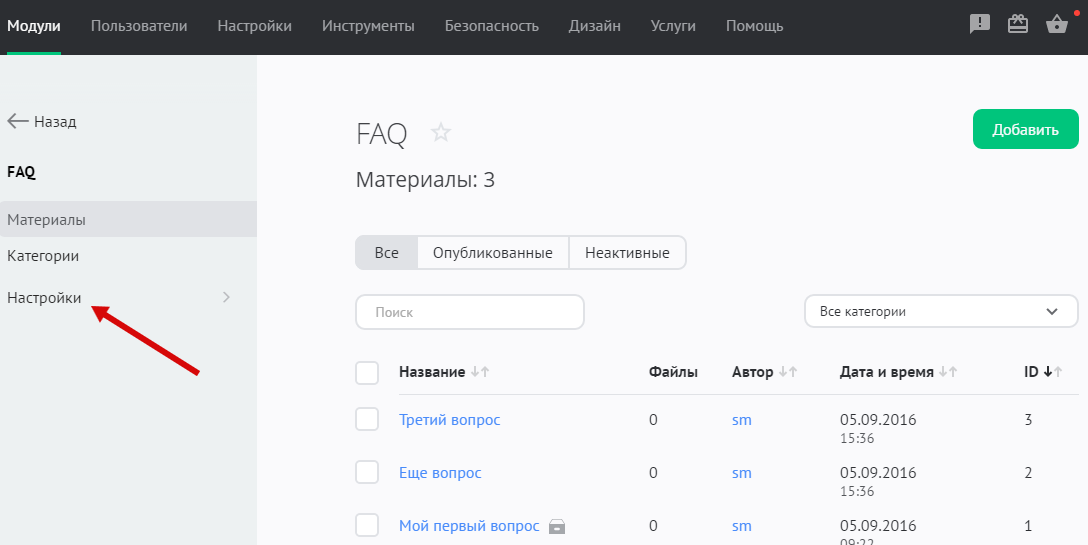Sort by Автор column arrows

click(x=788, y=372)
